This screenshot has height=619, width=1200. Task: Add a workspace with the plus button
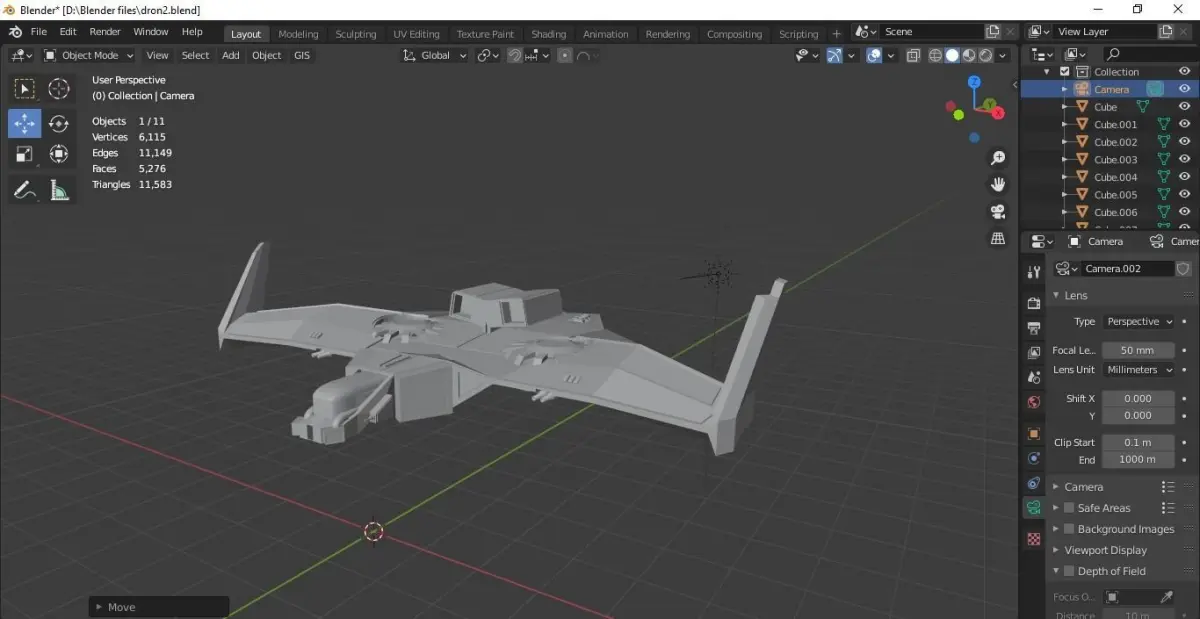[837, 34]
